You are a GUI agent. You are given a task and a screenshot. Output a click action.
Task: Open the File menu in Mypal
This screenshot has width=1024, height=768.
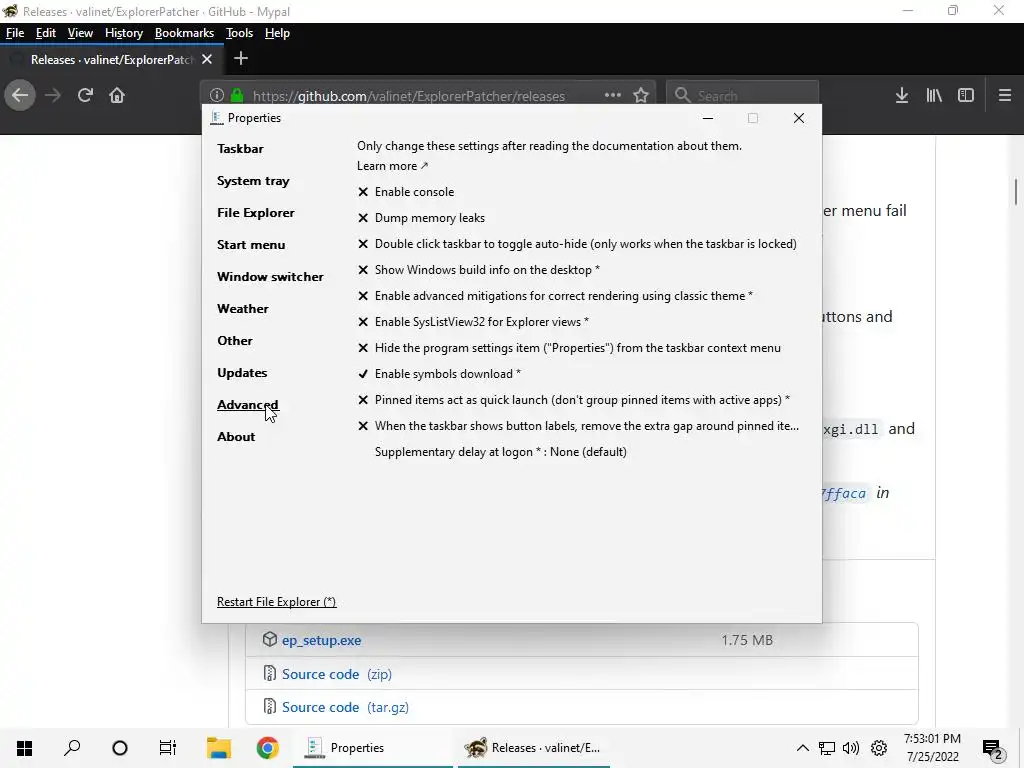[15, 33]
